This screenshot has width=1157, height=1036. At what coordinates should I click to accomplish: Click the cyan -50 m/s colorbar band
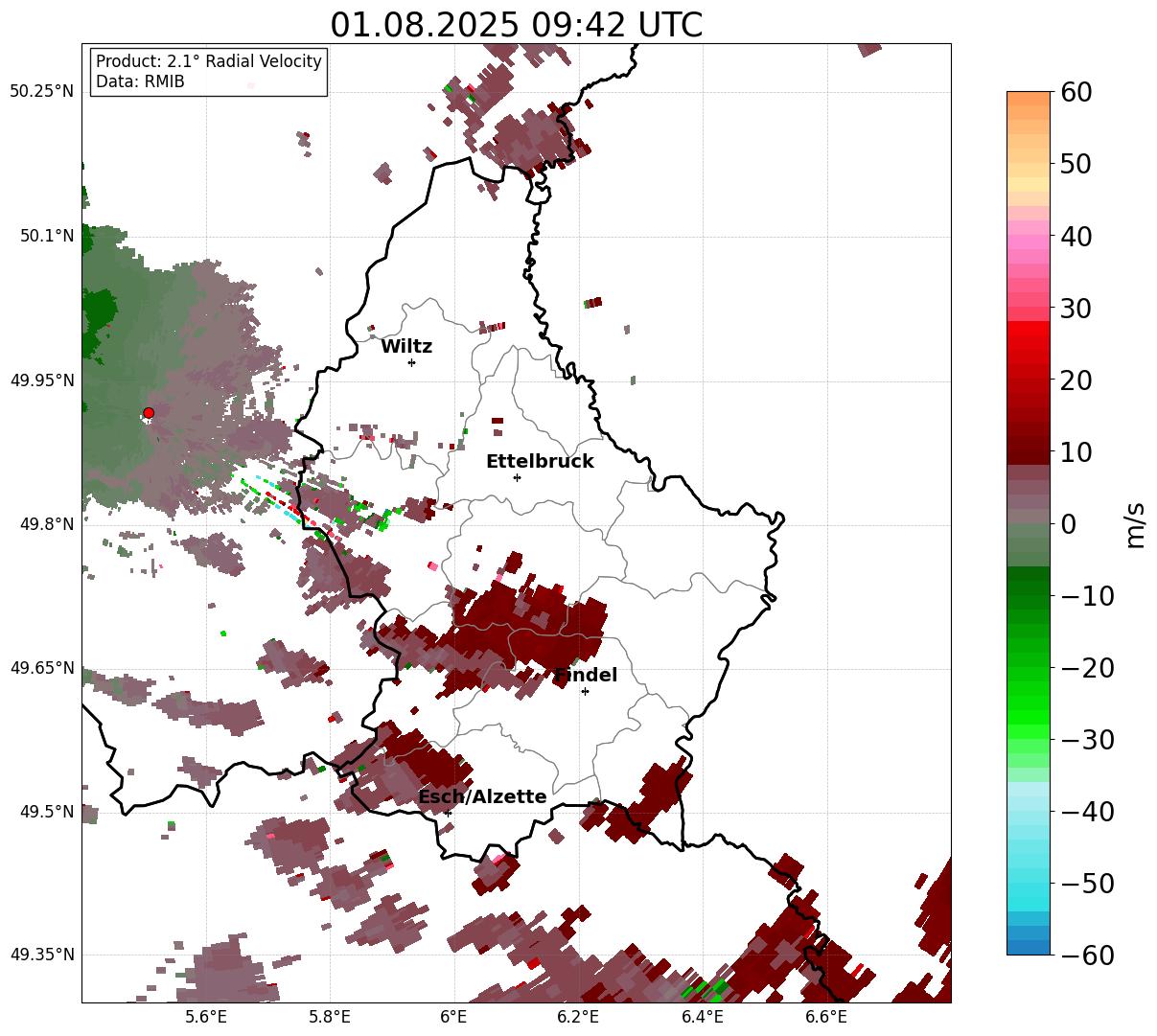(1029, 883)
